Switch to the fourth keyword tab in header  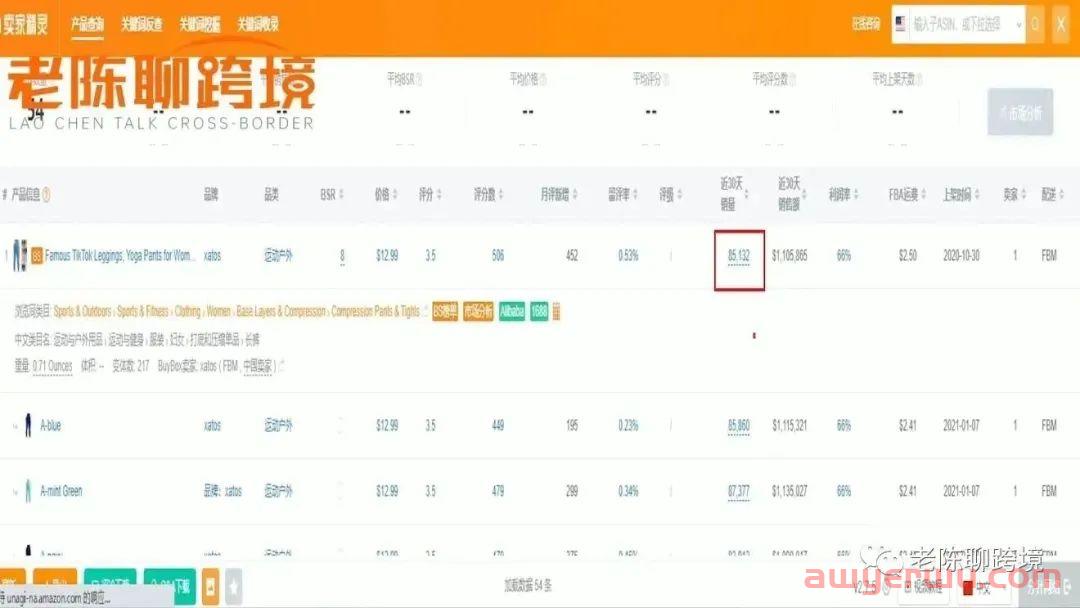(258, 25)
